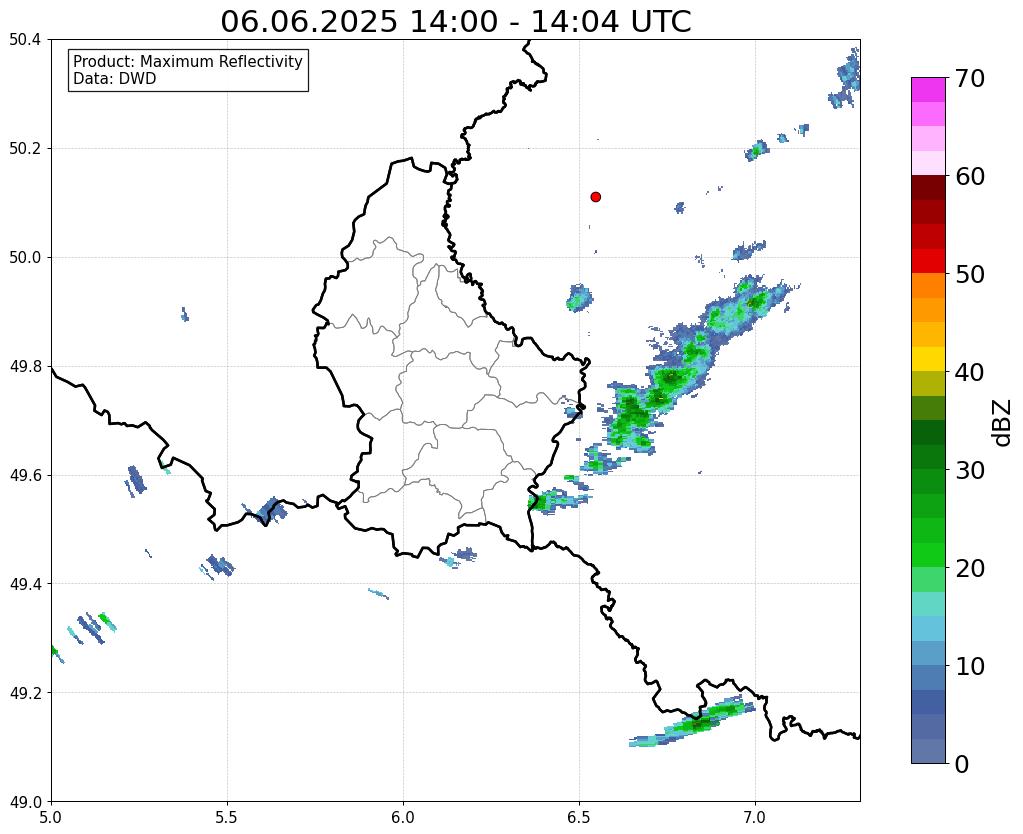Click the colorbar tick label 40
1023x834 pixels.
969,372
